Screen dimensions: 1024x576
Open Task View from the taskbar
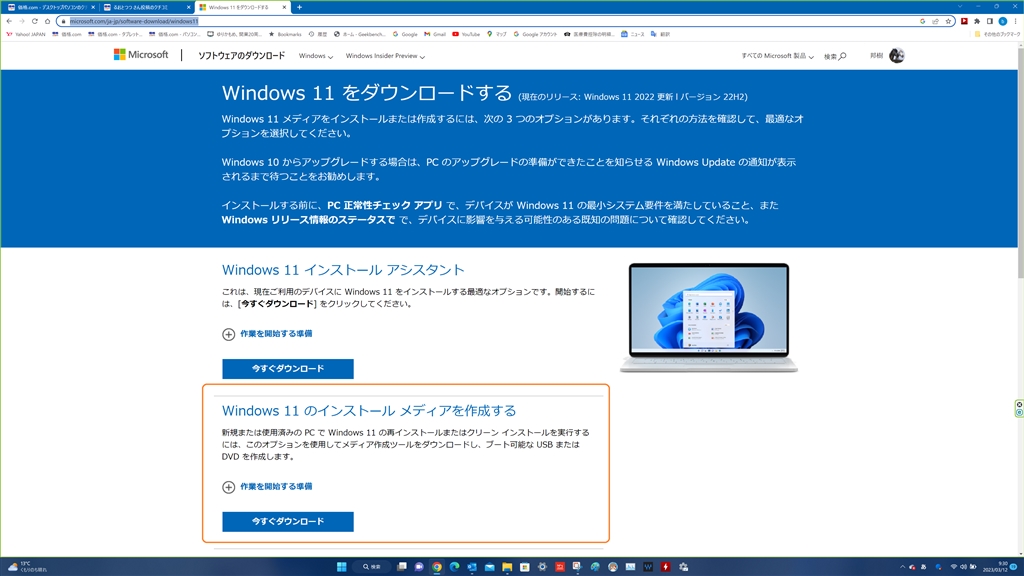(402, 567)
